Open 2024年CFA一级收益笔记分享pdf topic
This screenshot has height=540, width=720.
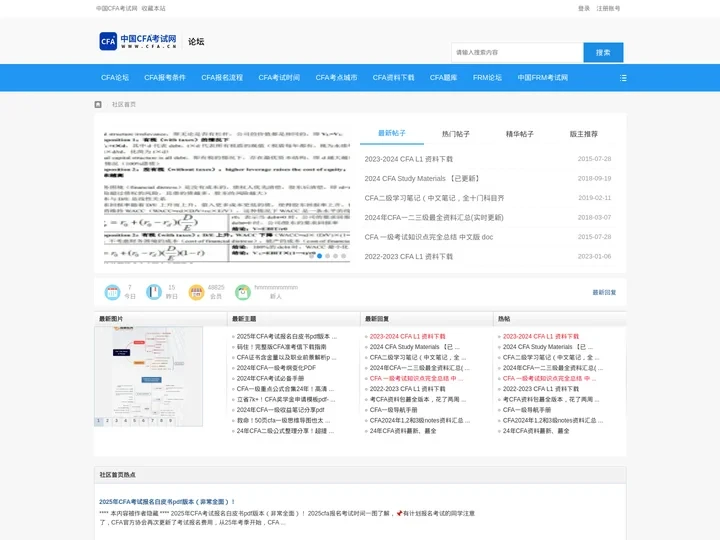pos(280,410)
